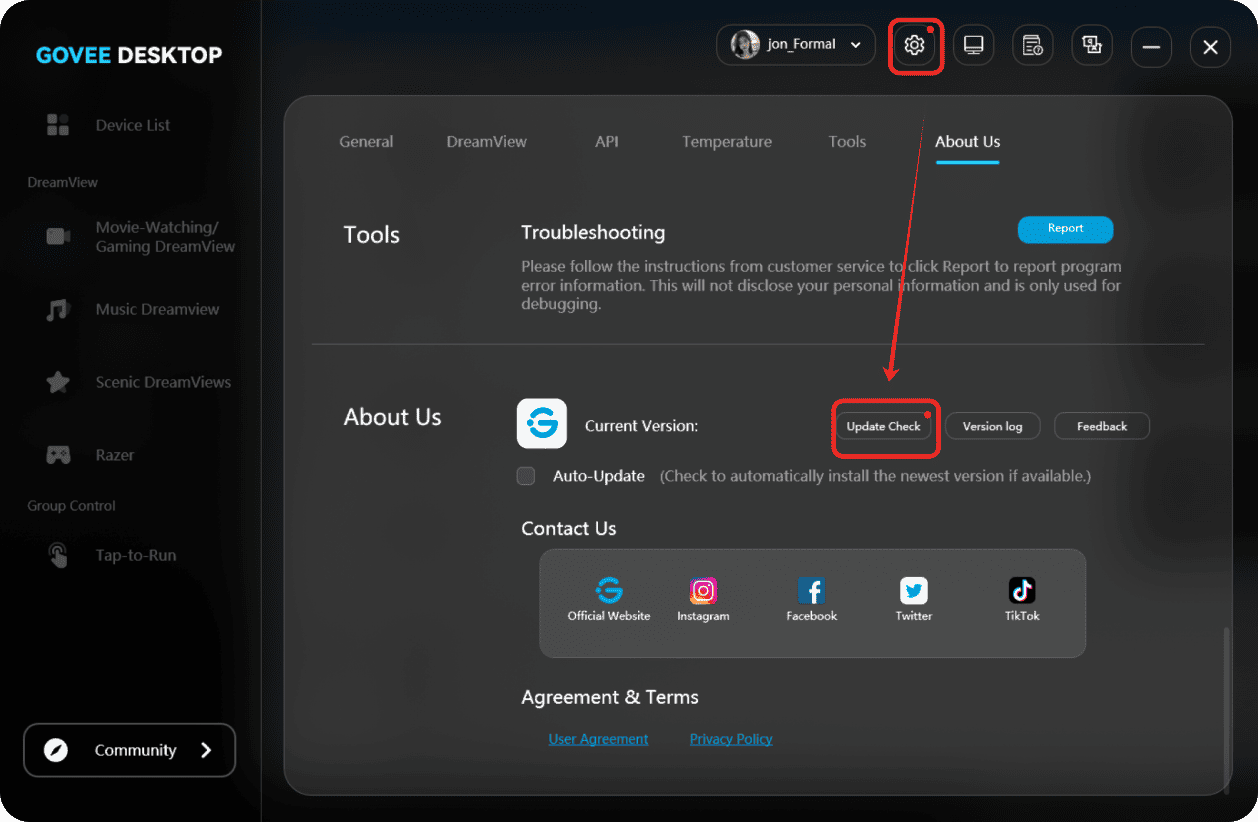Switch to the Temperature settings tab

726,142
